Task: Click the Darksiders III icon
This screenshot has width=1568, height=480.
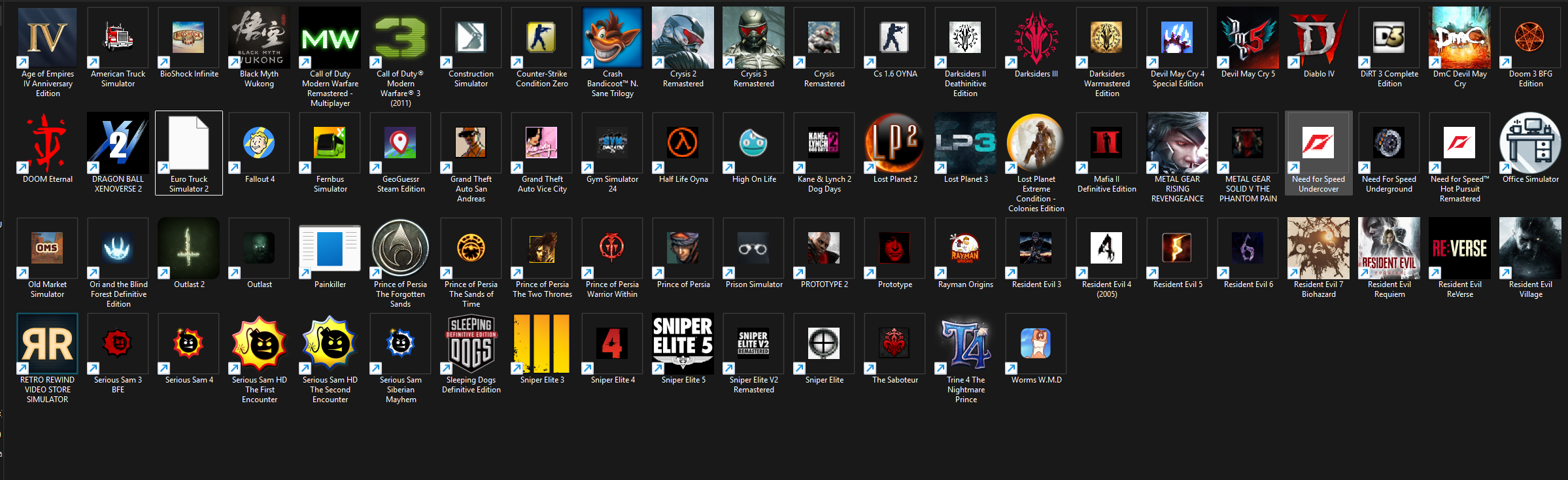Action: [1036, 38]
